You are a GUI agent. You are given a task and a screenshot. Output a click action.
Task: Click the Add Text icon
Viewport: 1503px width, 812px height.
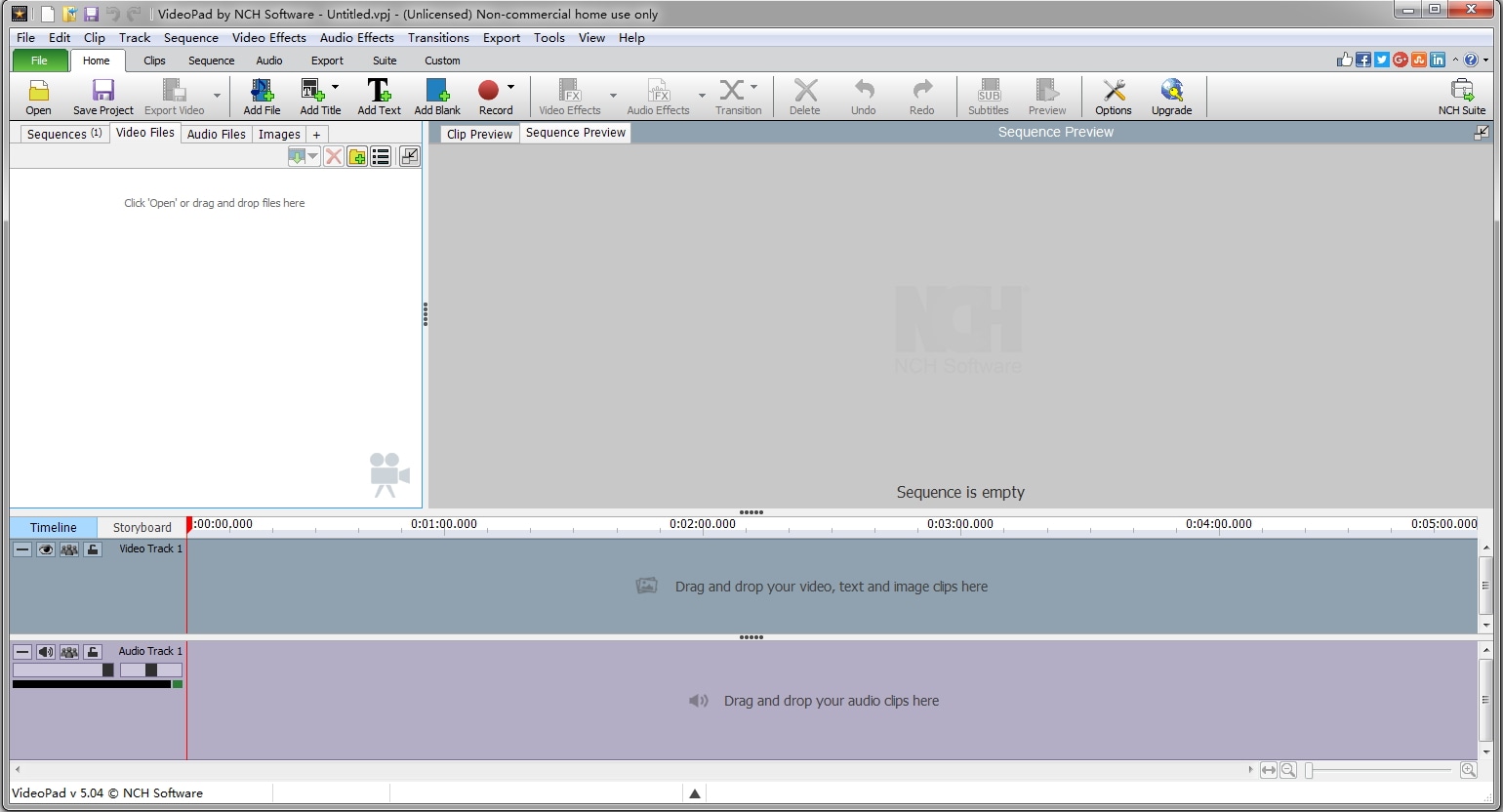click(379, 91)
